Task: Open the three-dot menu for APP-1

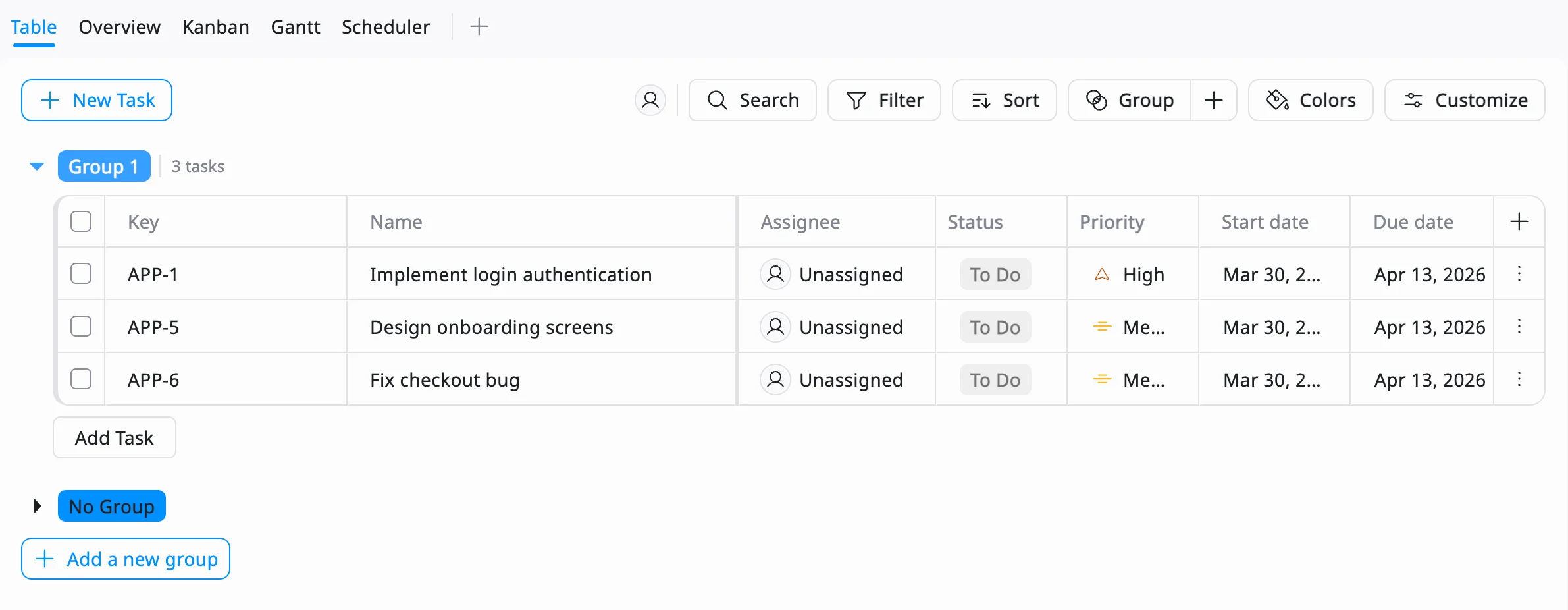Action: click(1519, 274)
